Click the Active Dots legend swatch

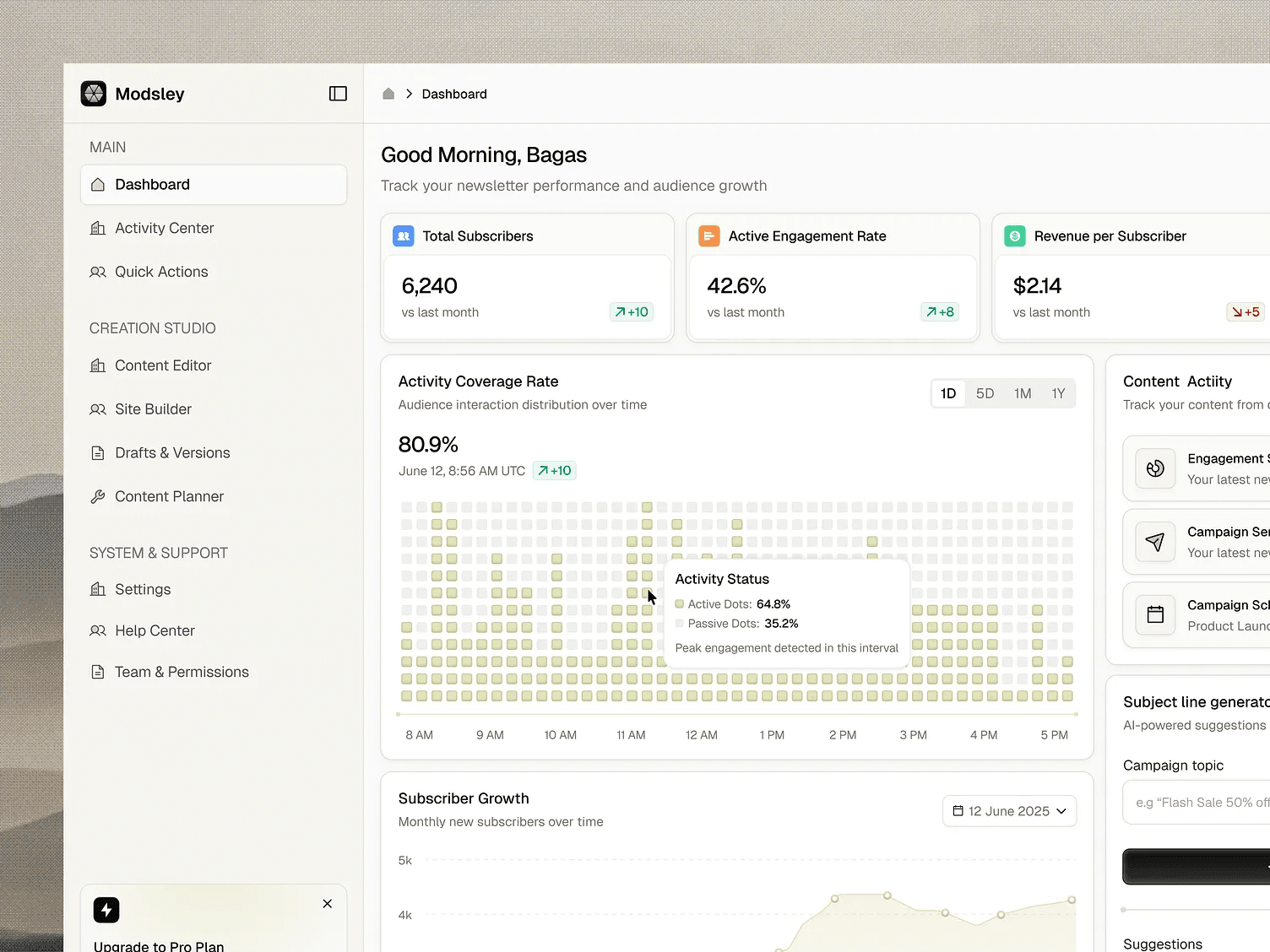pos(680,604)
